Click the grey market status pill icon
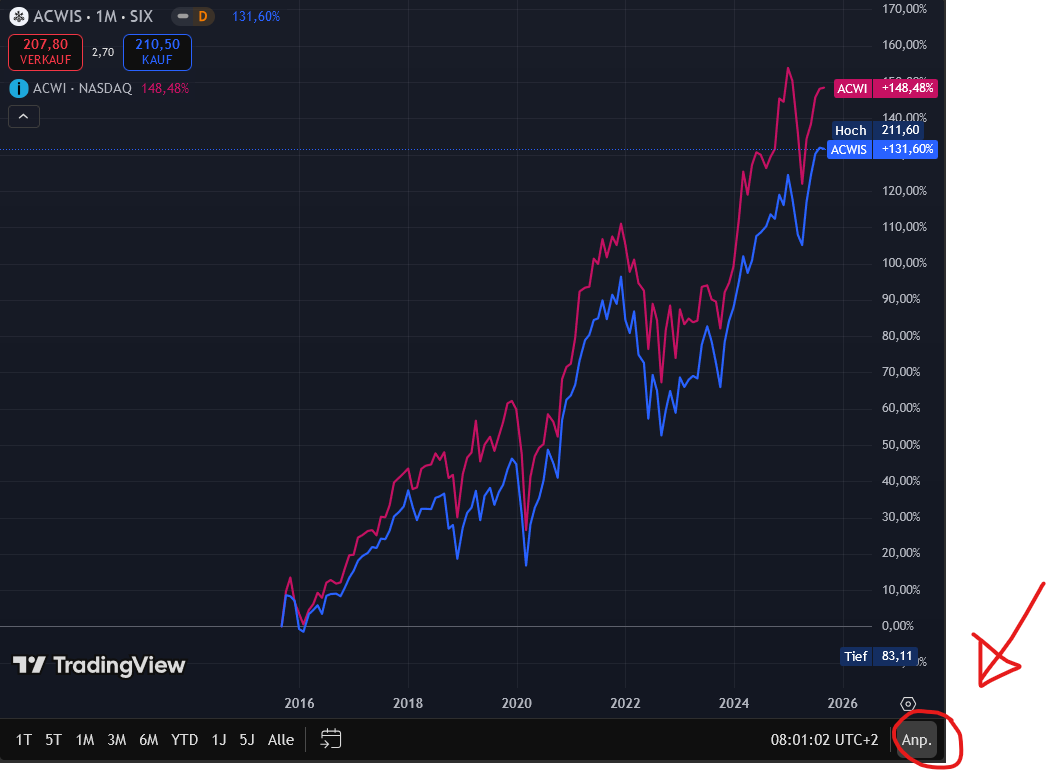 (x=183, y=17)
